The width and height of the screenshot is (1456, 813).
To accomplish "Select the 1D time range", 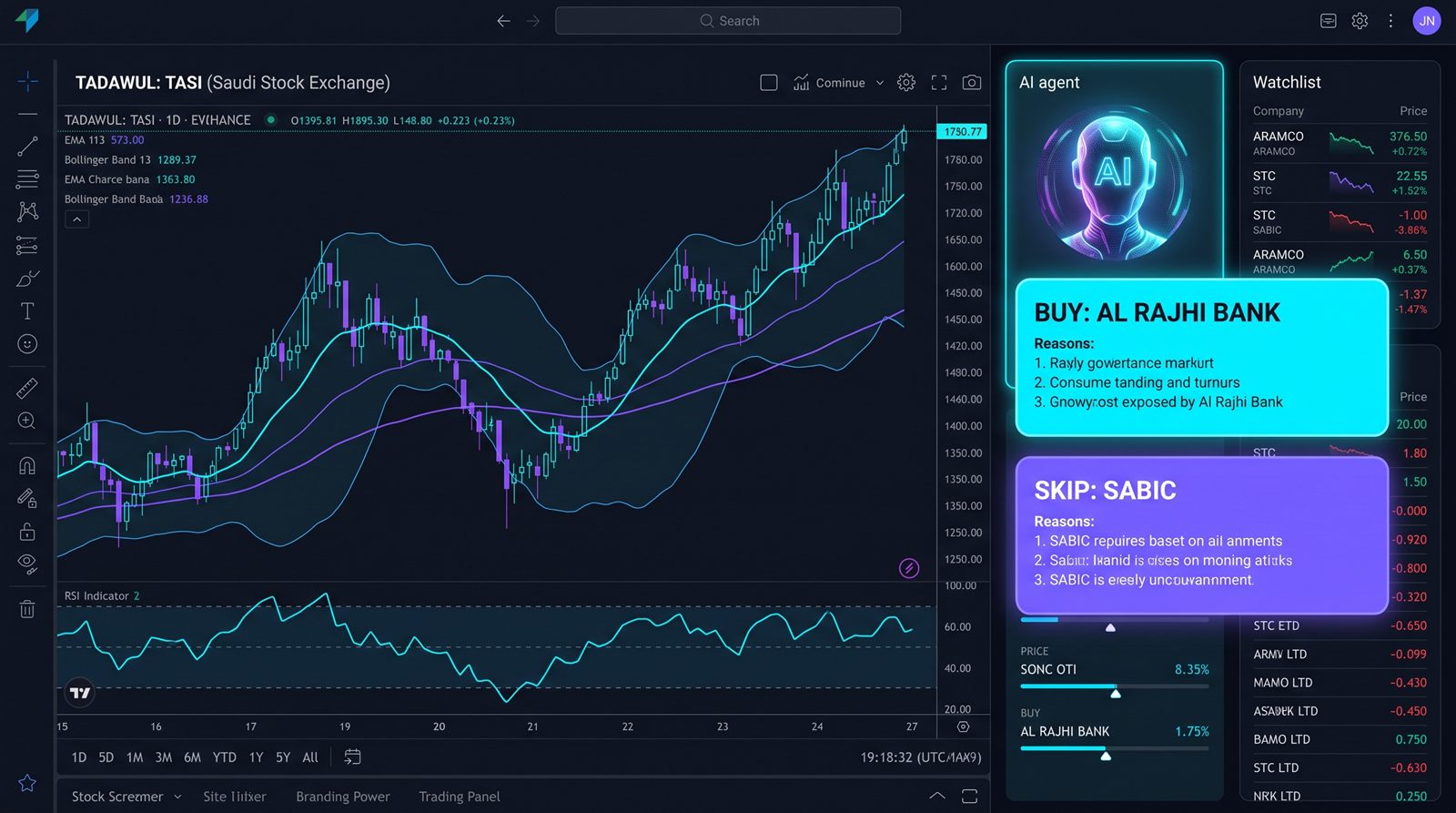I will 79,757.
